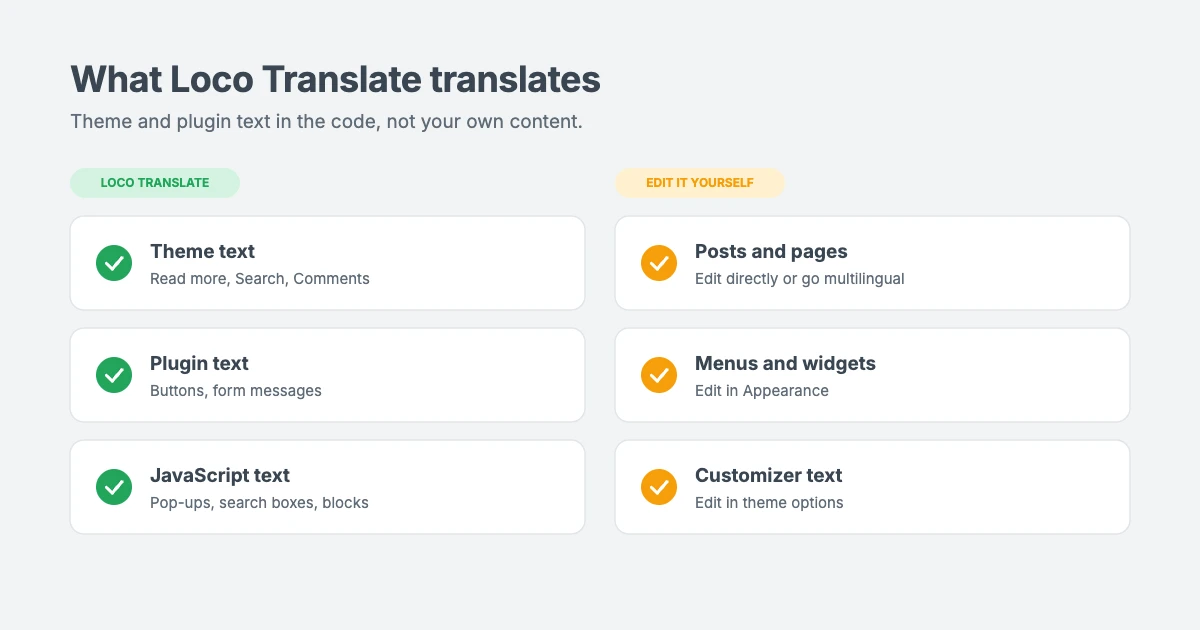Screen dimensions: 1200x630
Task: Click the 'Plugin text' card title
Action: (x=199, y=364)
